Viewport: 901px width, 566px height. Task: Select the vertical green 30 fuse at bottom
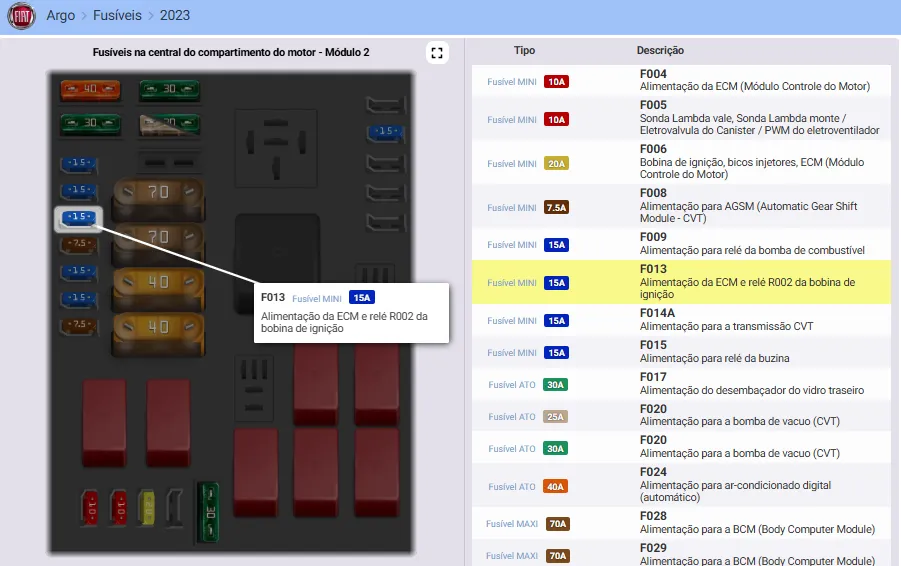click(x=208, y=512)
